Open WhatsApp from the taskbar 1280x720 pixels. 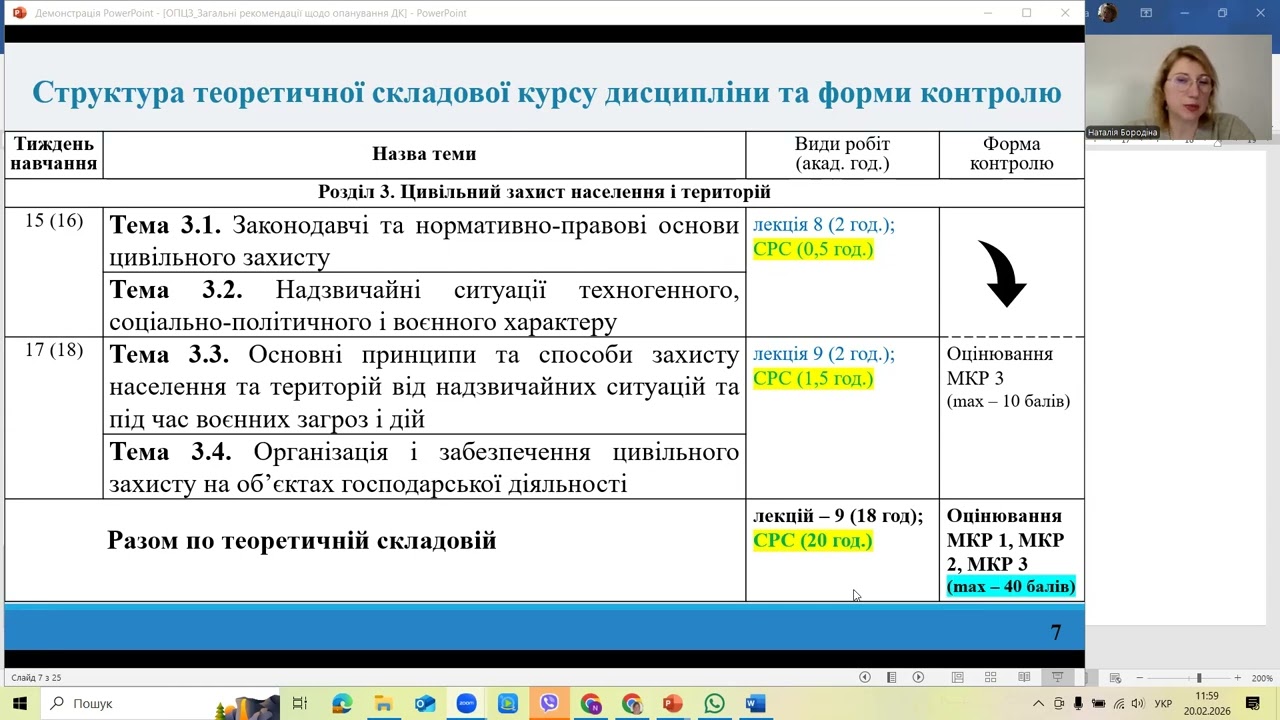pyautogui.click(x=714, y=704)
